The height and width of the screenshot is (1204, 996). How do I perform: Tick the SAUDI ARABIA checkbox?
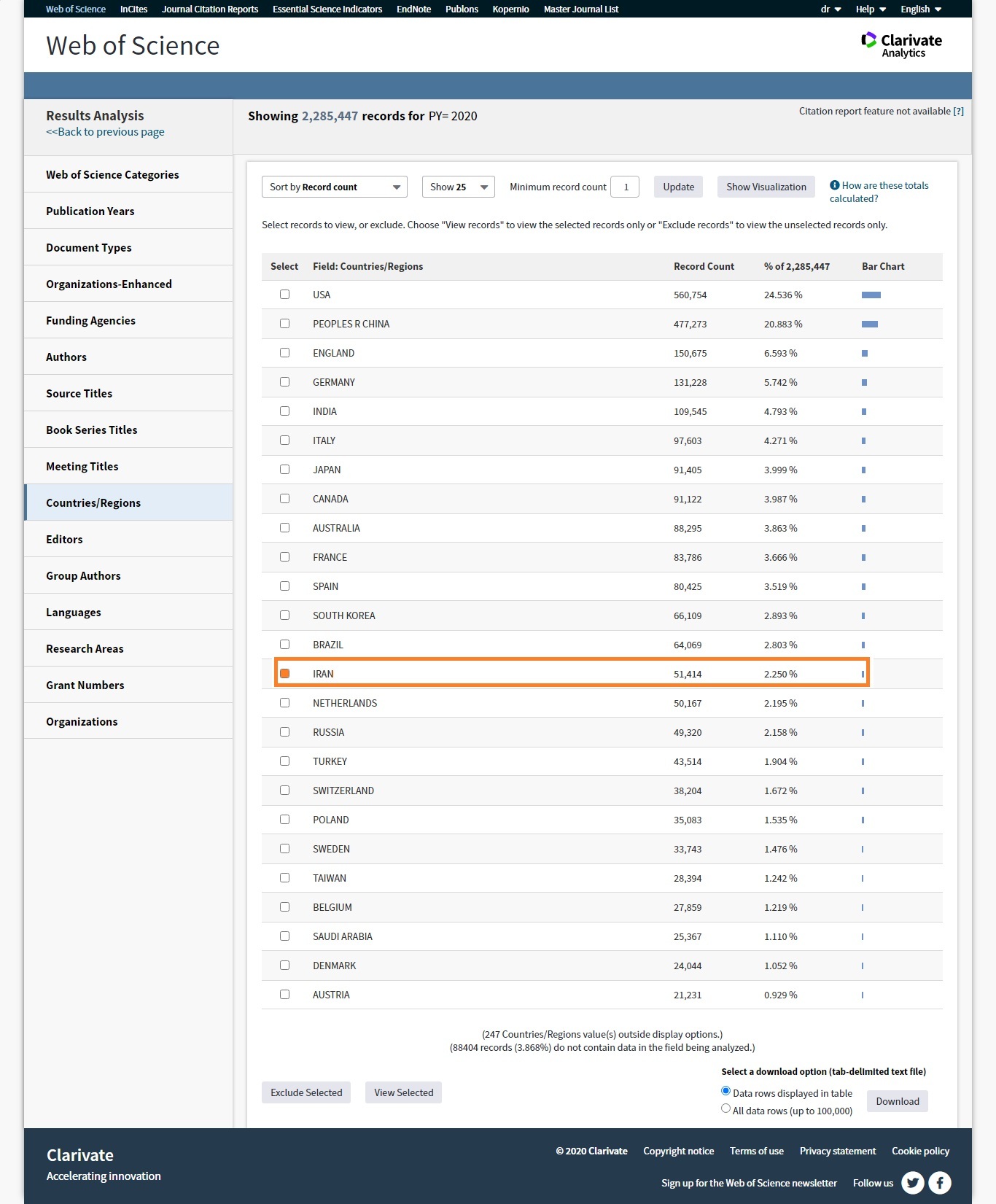(x=284, y=936)
